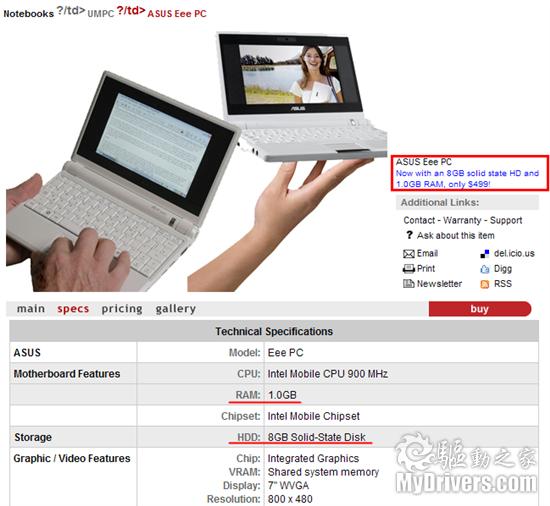The height and width of the screenshot is (506, 550).
Task: Click the CPU: field label
Action: (249, 374)
